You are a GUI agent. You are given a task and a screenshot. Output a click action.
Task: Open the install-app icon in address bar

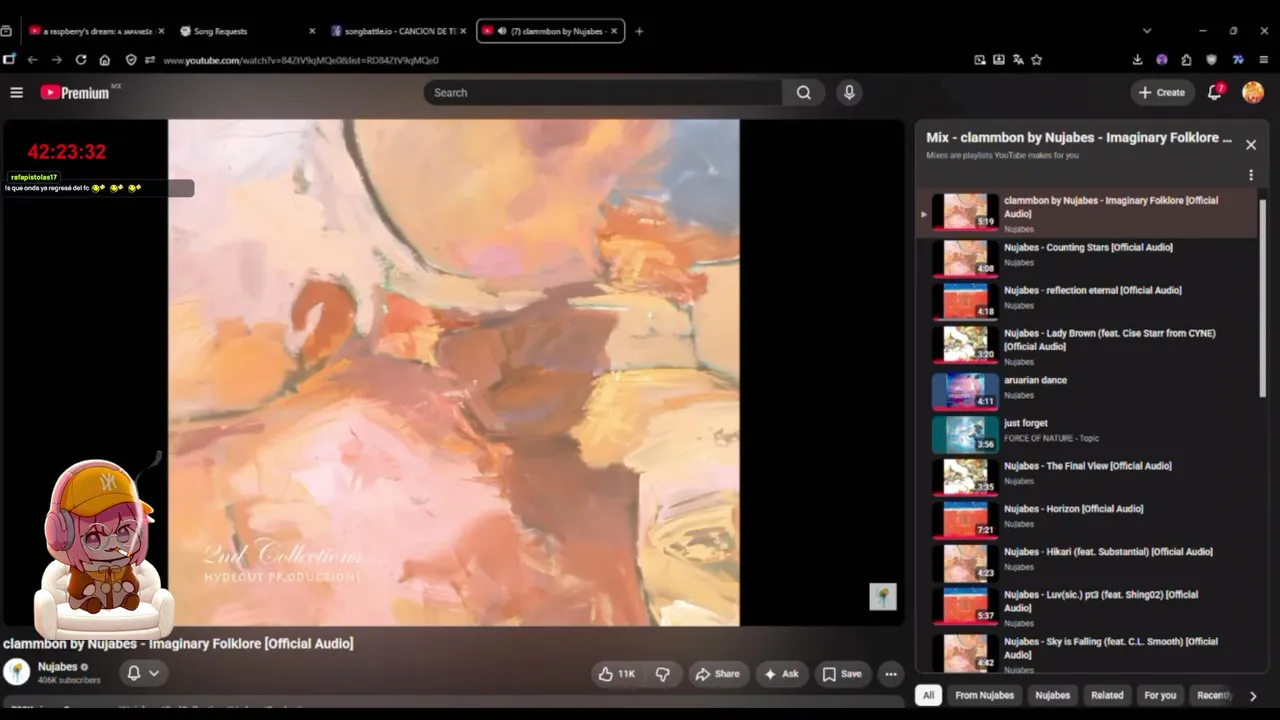pos(999,60)
